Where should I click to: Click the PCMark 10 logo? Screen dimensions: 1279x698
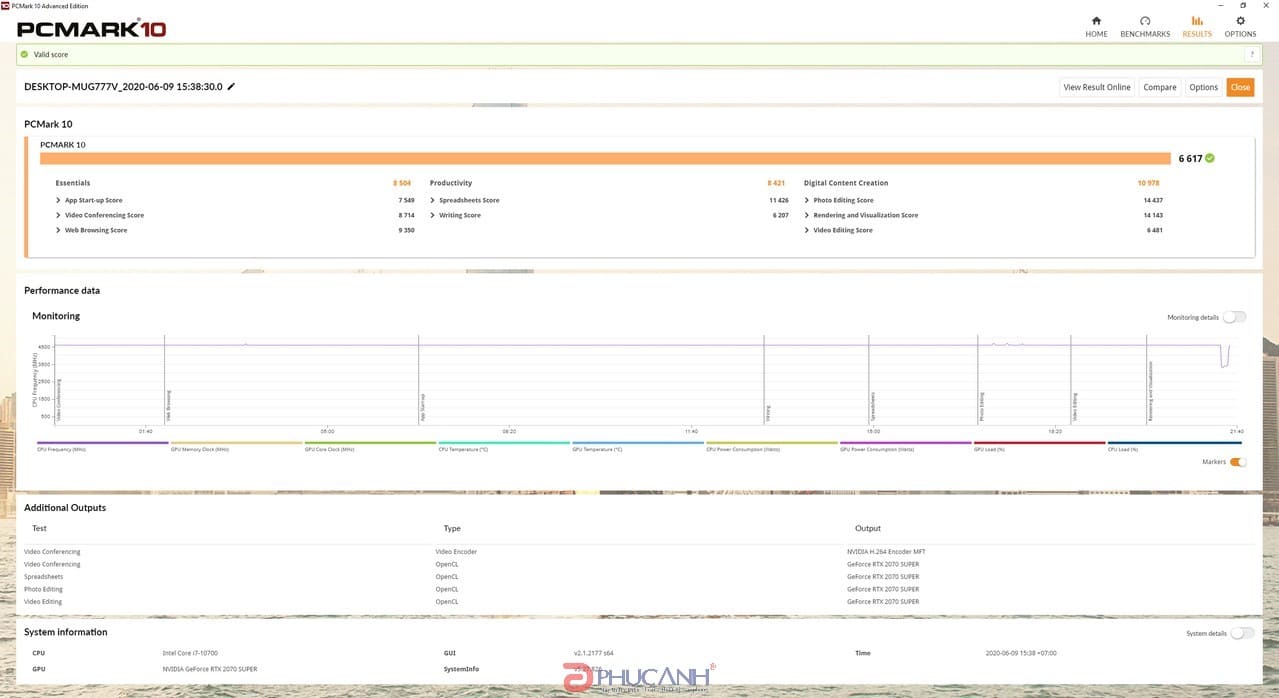click(91, 28)
